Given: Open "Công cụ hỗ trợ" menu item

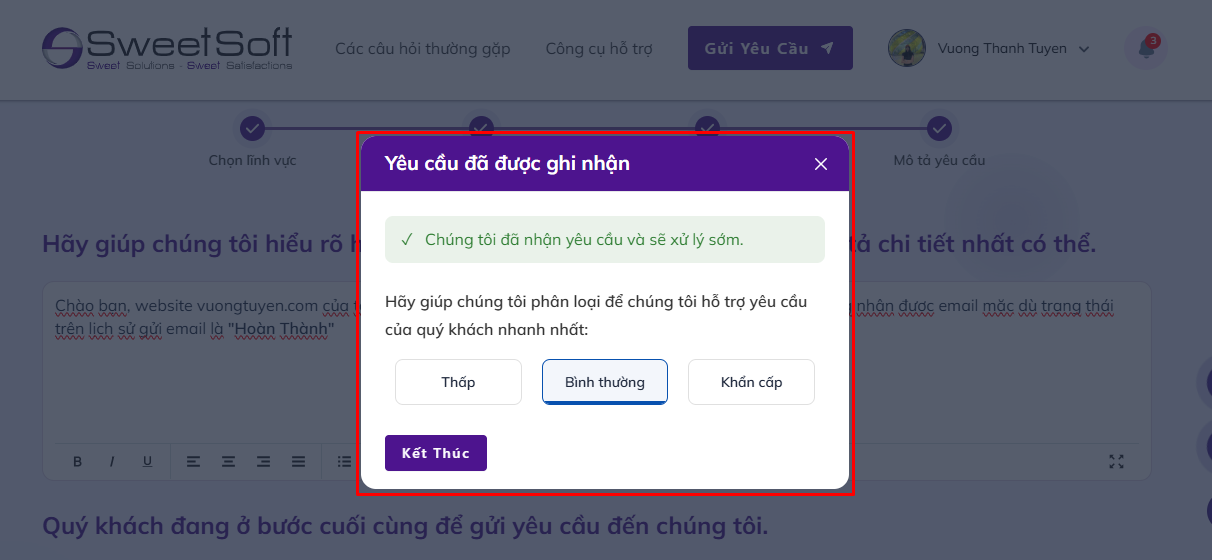Looking at the screenshot, I should pos(598,48).
